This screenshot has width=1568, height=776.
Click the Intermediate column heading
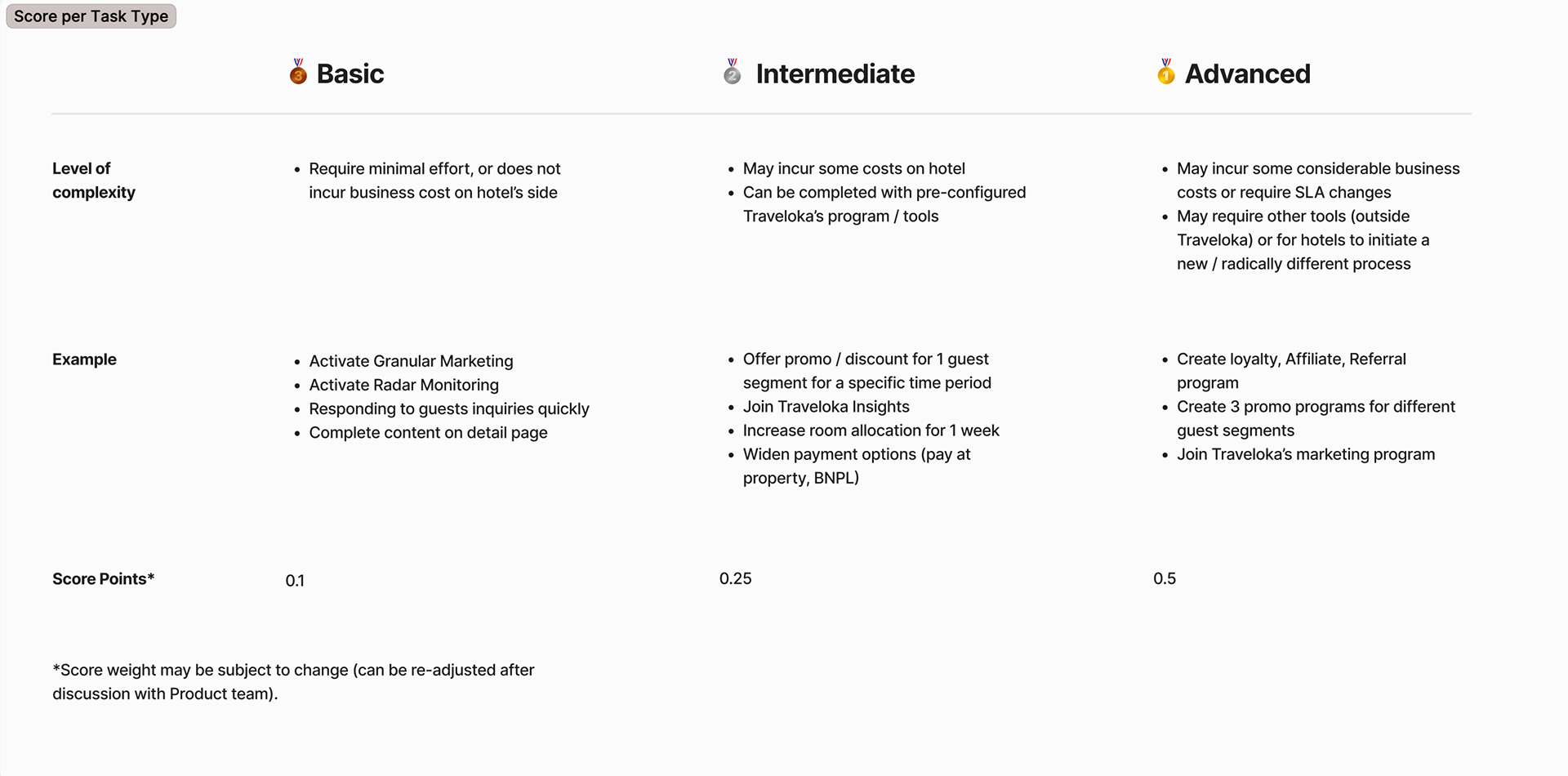click(835, 74)
